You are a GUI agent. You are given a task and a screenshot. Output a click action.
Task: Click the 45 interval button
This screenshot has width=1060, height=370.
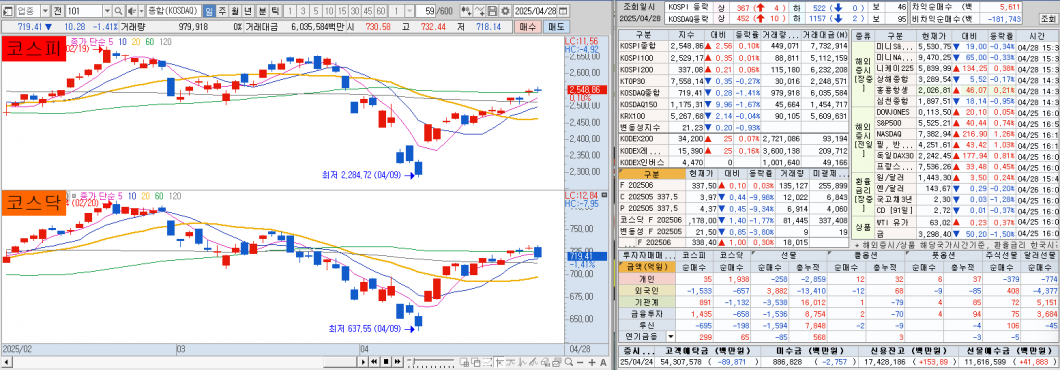[368, 11]
